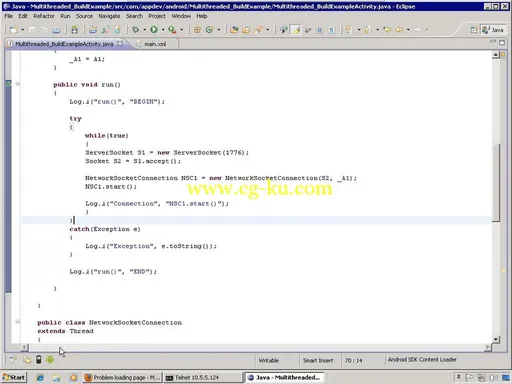
Task: Open the Refactor menu
Action: click(x=44, y=16)
